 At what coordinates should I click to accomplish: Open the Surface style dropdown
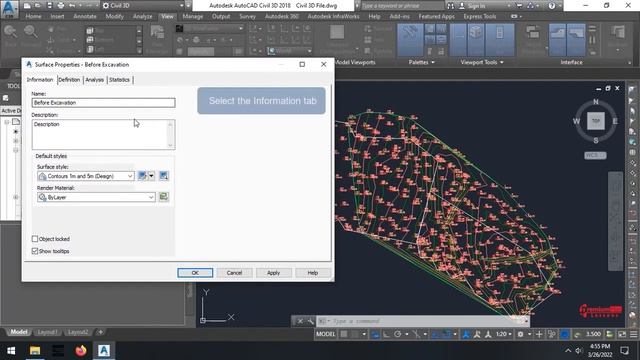(x=85, y=176)
